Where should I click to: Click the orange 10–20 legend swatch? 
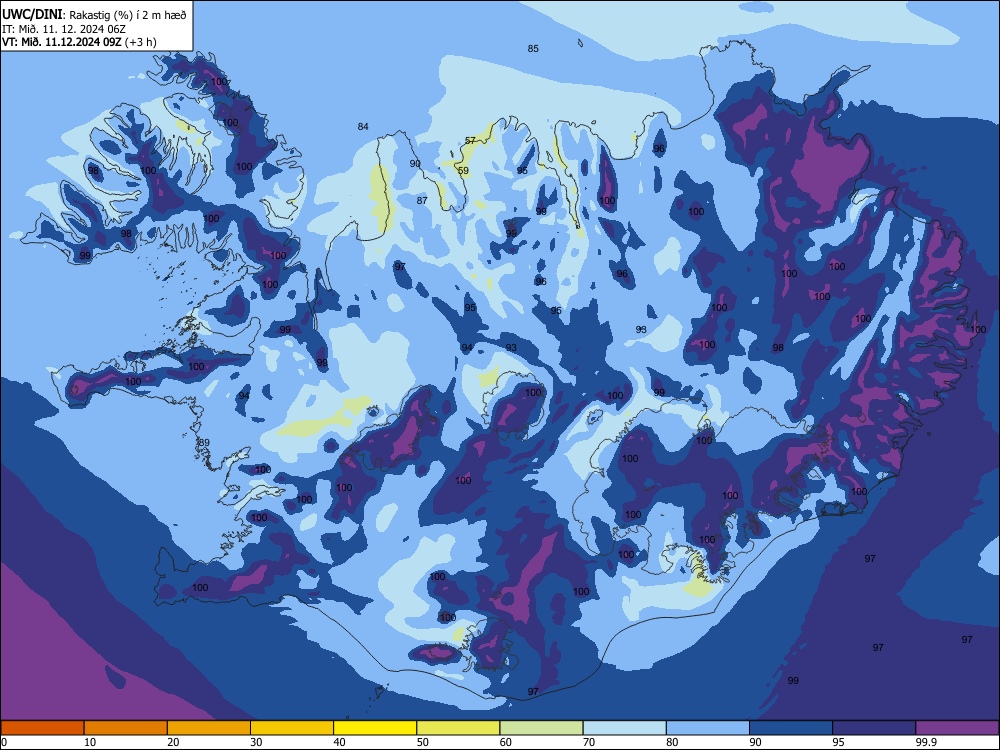(x=126, y=728)
